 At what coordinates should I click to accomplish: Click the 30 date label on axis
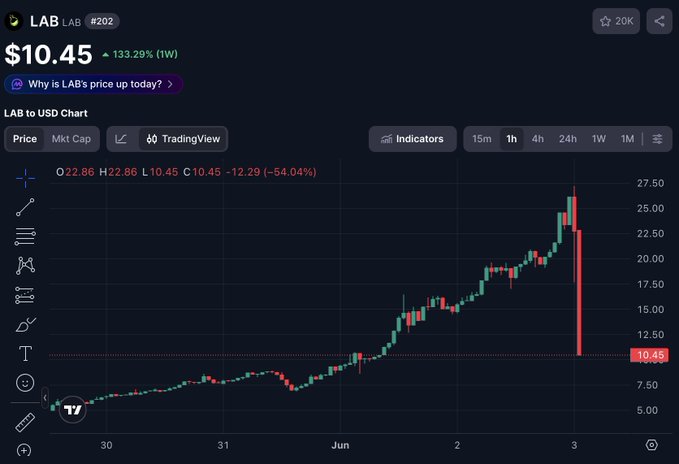pos(106,445)
